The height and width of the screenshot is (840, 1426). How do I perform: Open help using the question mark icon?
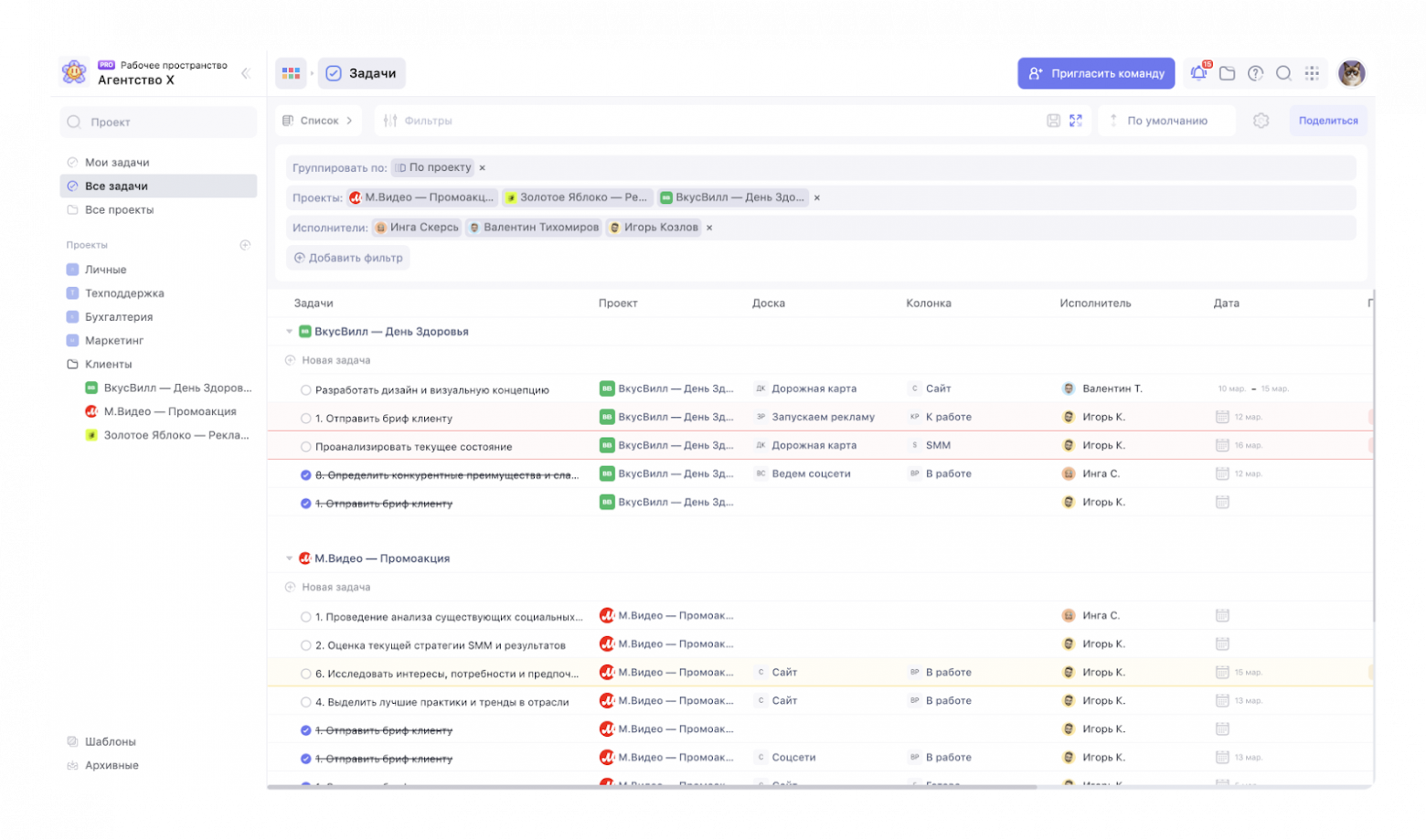1257,73
